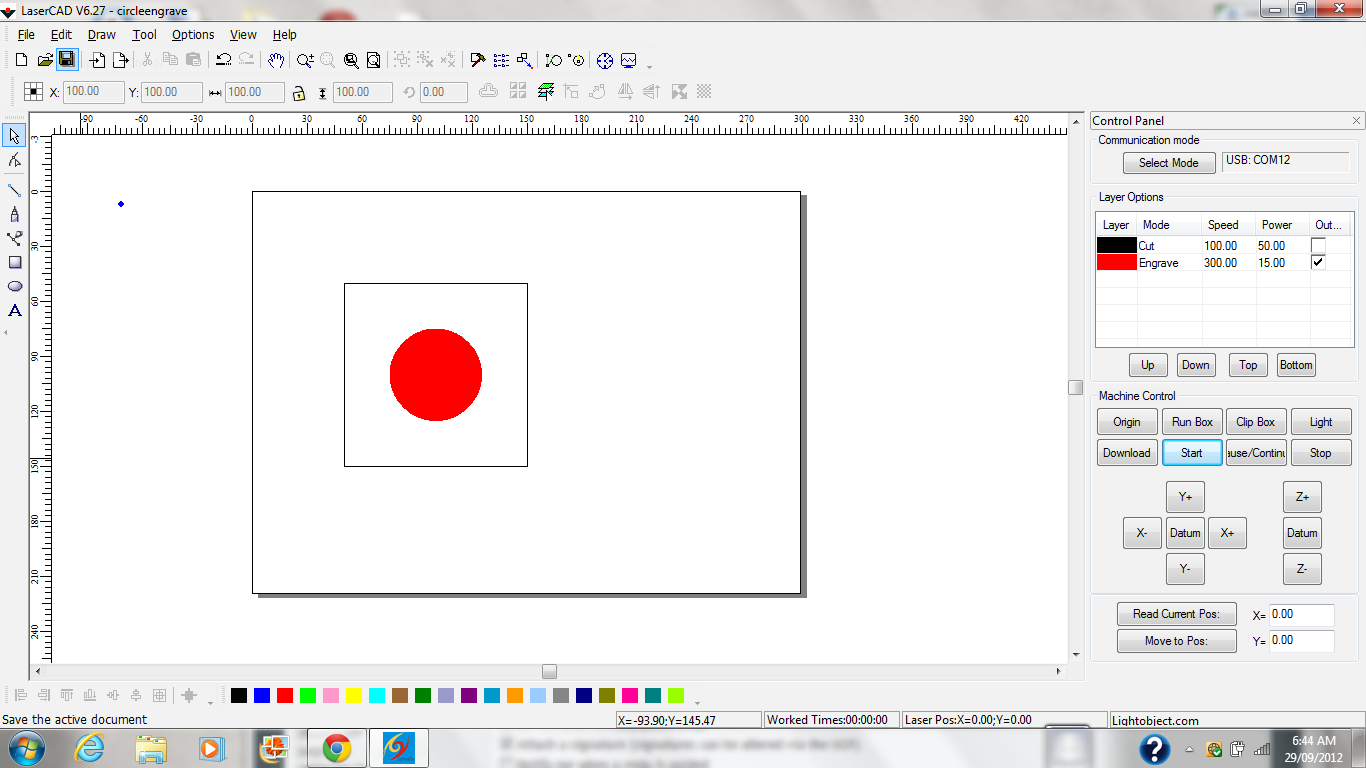Click the Zoom In magnifier icon
This screenshot has width=1366, height=768.
click(305, 60)
